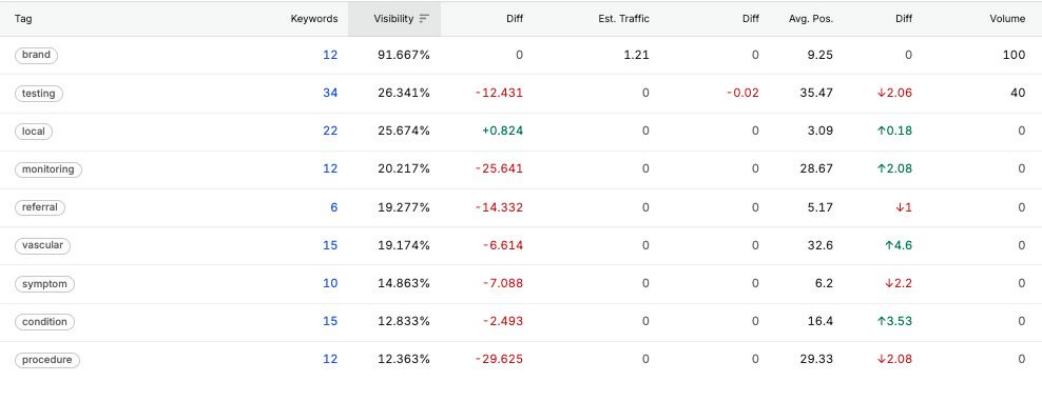Image resolution: width=1042 pixels, height=395 pixels.
Task: Click keyword count 6 in referral row
Action: point(334,207)
